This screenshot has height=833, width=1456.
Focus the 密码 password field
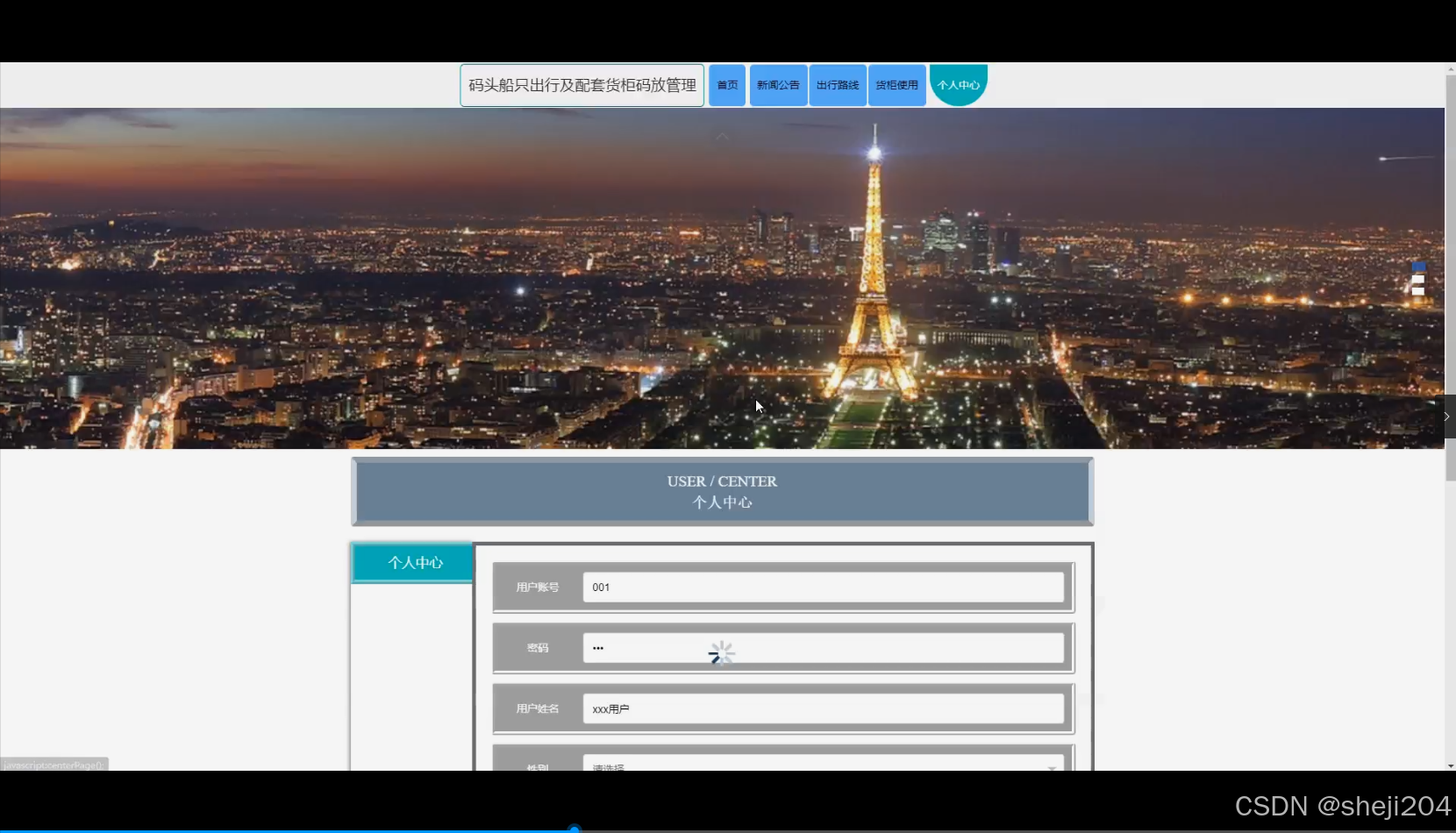823,648
